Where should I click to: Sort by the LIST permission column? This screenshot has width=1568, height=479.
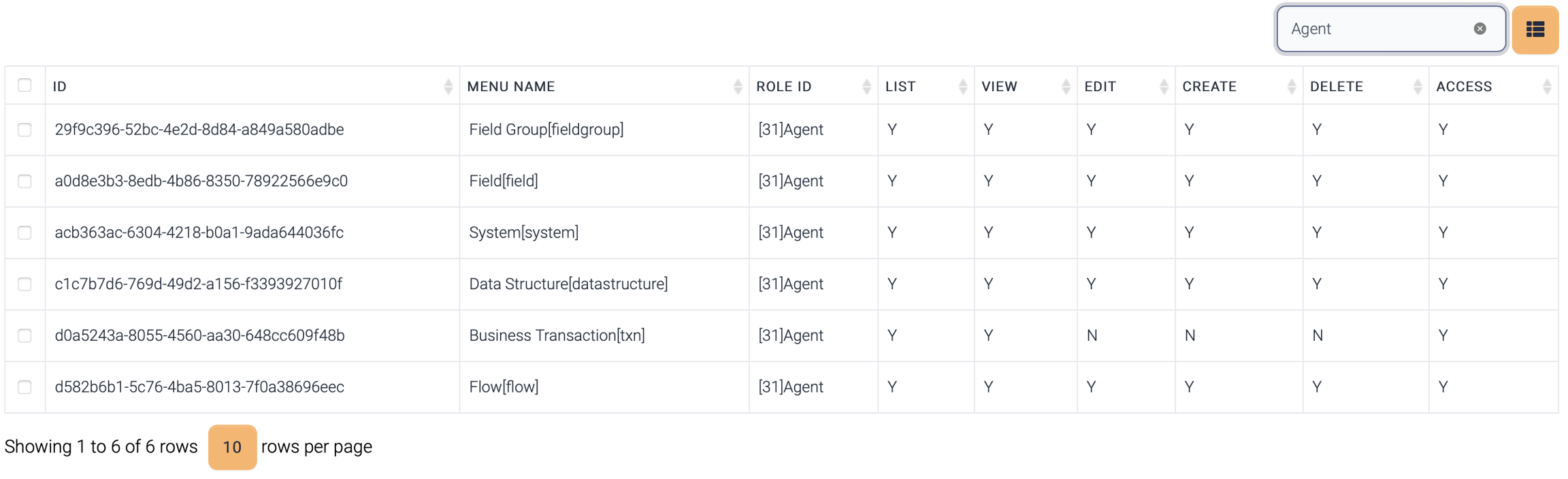(962, 86)
